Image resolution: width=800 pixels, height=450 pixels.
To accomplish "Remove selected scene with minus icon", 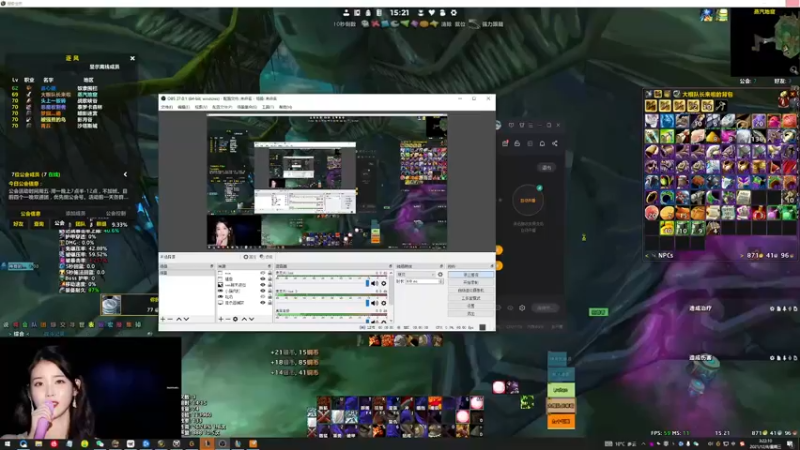I will 170,319.
